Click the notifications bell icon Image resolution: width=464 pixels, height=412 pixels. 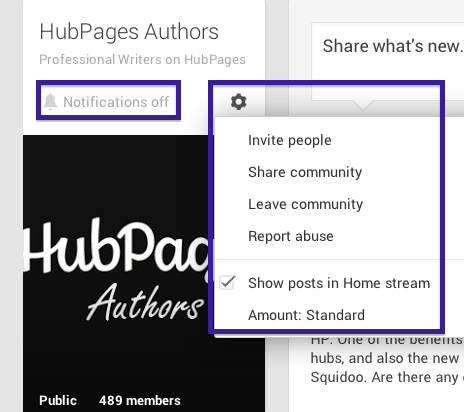click(50, 102)
